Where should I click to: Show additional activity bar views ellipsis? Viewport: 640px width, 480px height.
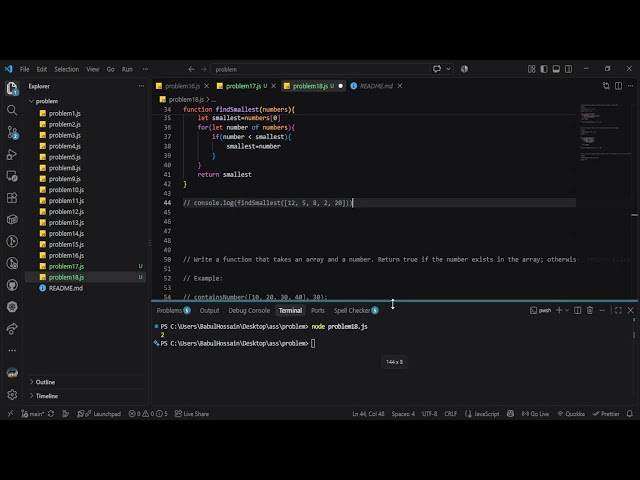click(12, 350)
